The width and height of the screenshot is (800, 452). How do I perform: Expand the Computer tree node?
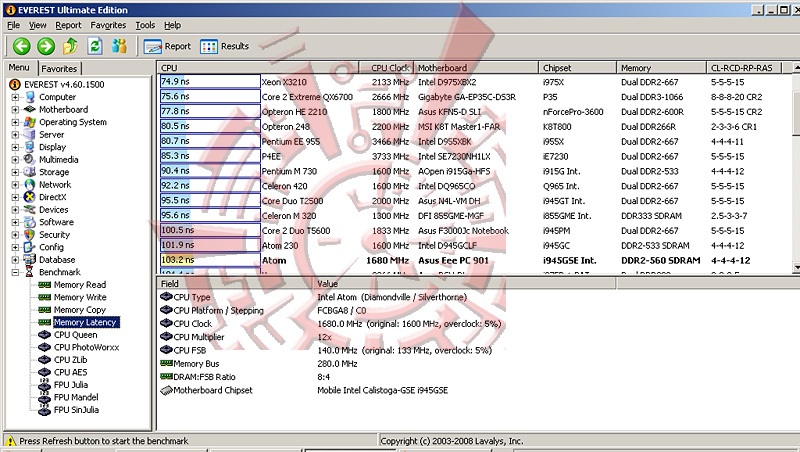click(x=15, y=97)
